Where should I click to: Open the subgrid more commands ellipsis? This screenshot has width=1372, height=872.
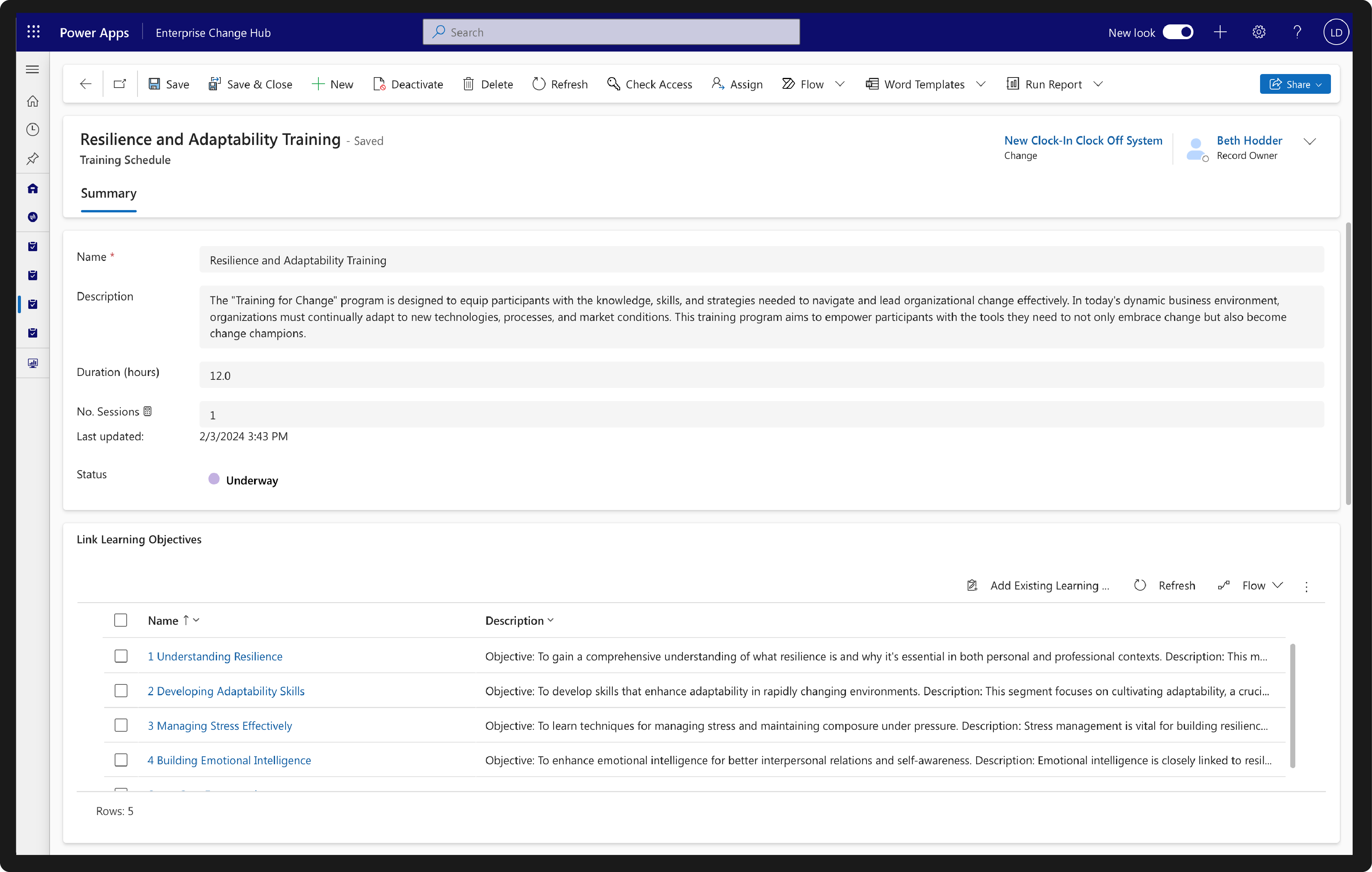(x=1307, y=586)
